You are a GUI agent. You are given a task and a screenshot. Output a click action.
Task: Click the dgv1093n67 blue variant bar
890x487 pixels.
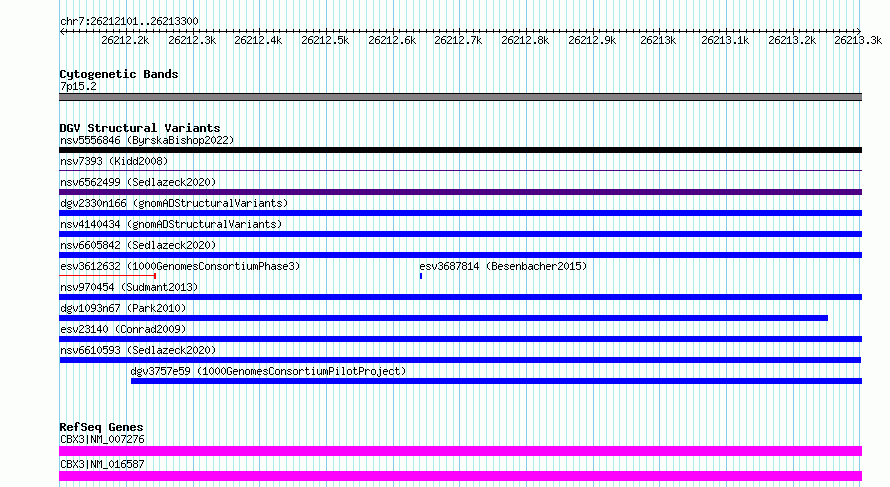click(x=443, y=318)
